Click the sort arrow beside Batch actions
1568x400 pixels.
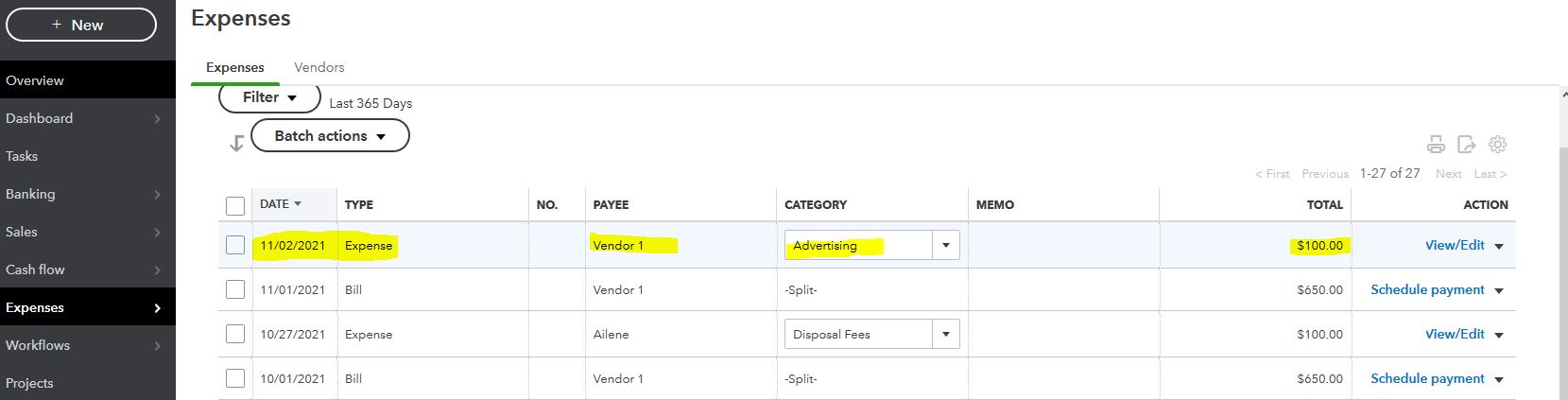(236, 143)
